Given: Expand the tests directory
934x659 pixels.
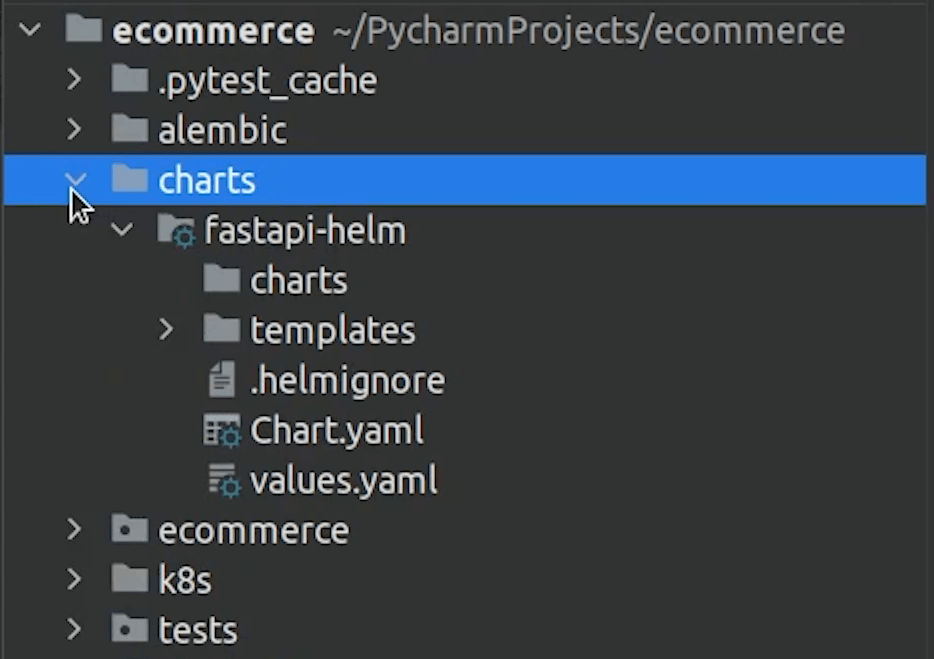Looking at the screenshot, I should point(73,629).
